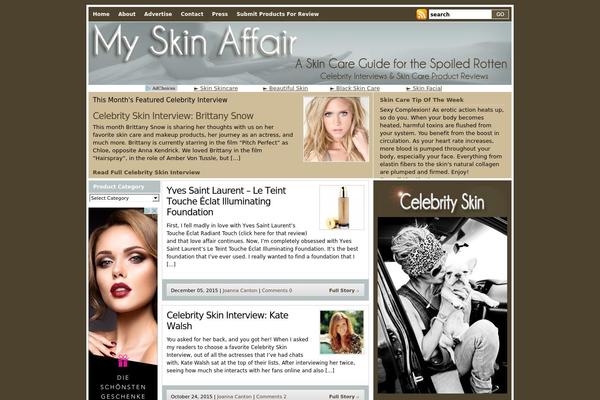Open the Skin Skincare ad link

click(216, 88)
